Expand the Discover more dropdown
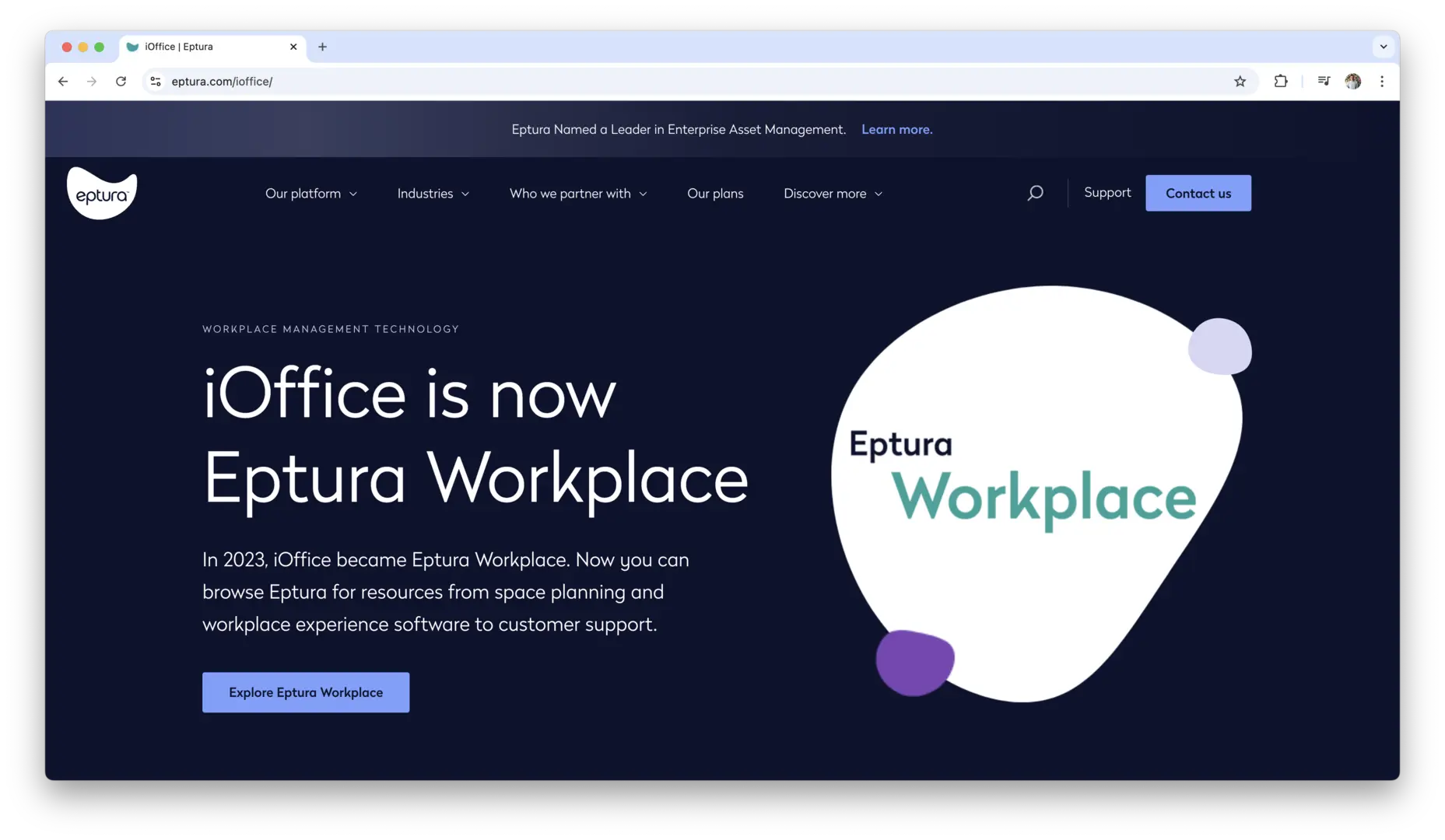Viewport: 1445px width, 840px height. 833,193
